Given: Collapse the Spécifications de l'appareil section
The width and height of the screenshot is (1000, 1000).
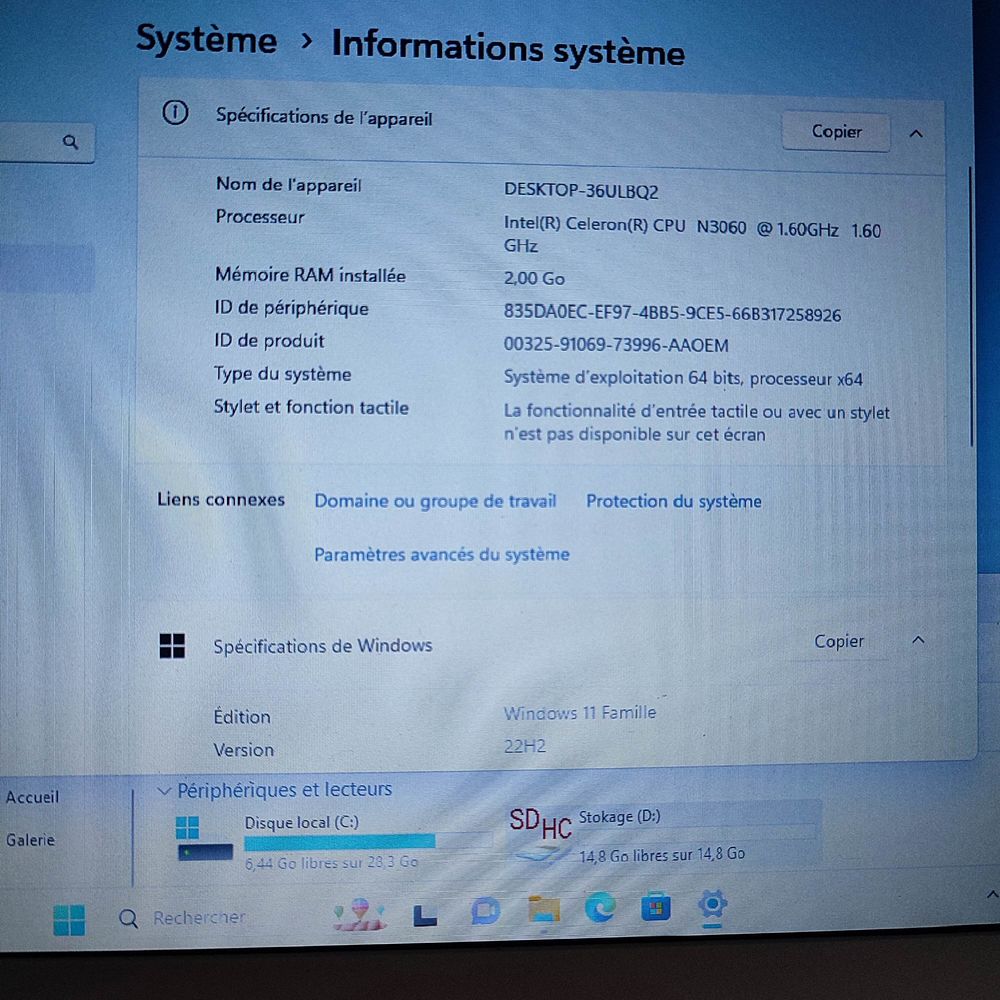Looking at the screenshot, I should 917,132.
